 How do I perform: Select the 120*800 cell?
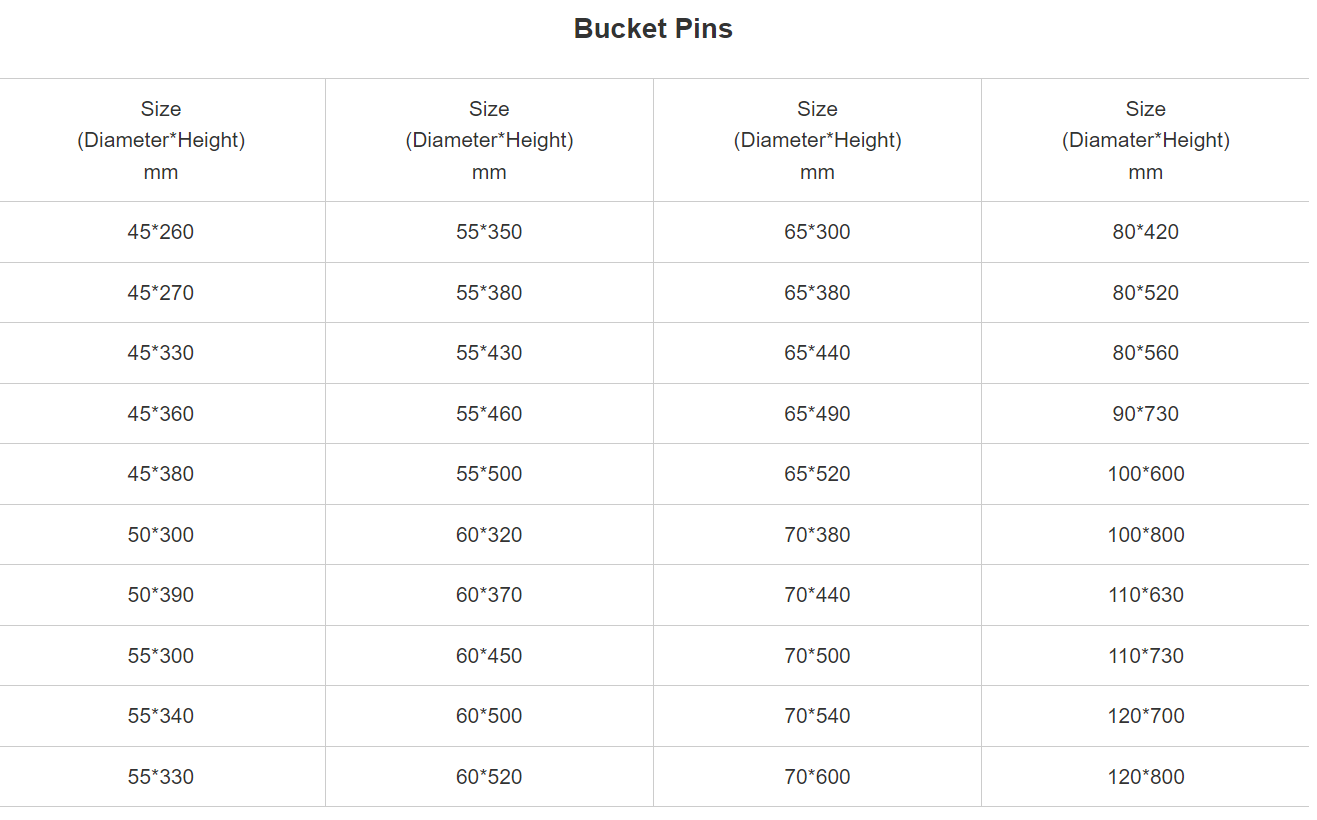[1145, 777]
